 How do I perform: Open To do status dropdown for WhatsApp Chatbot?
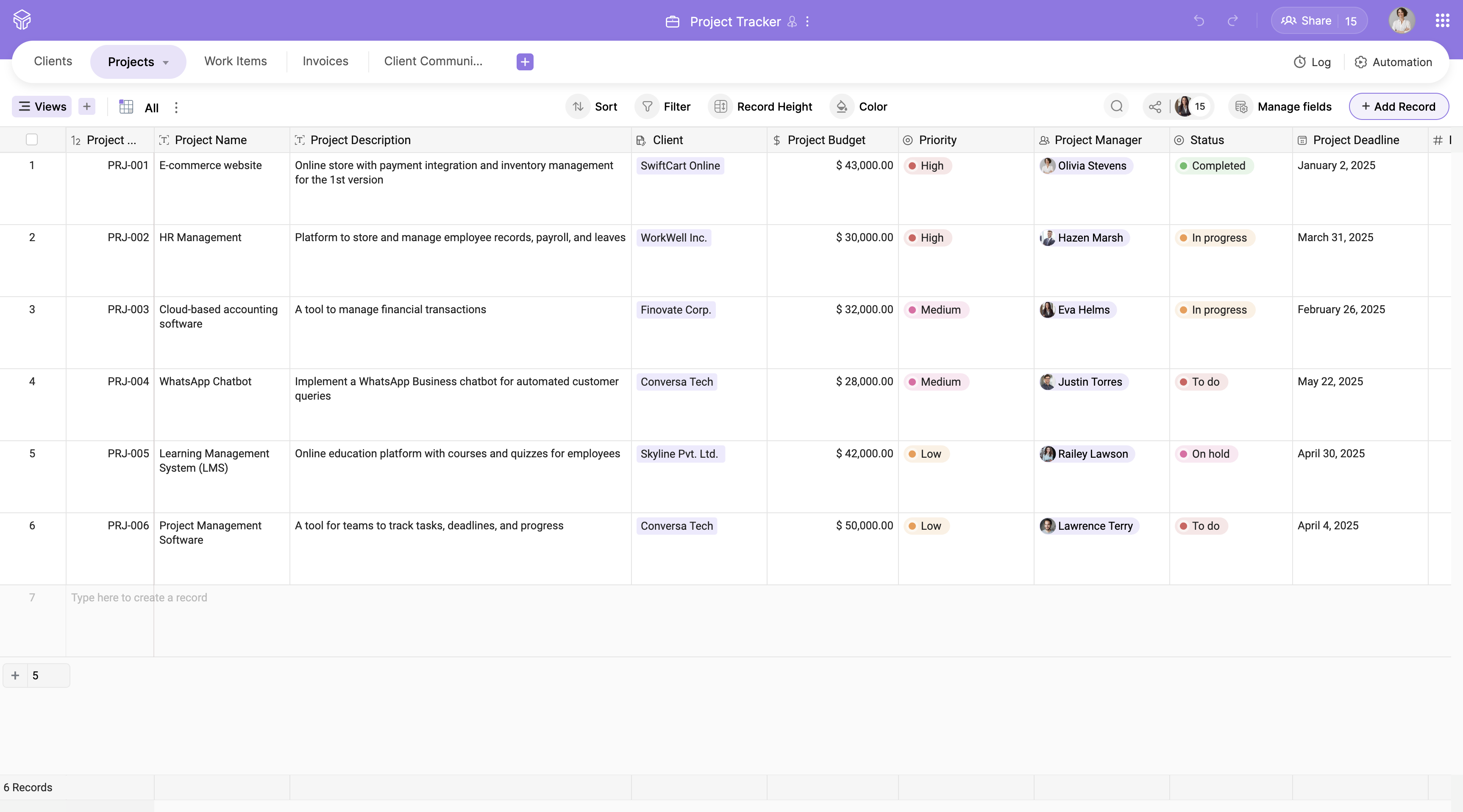[x=1201, y=381]
